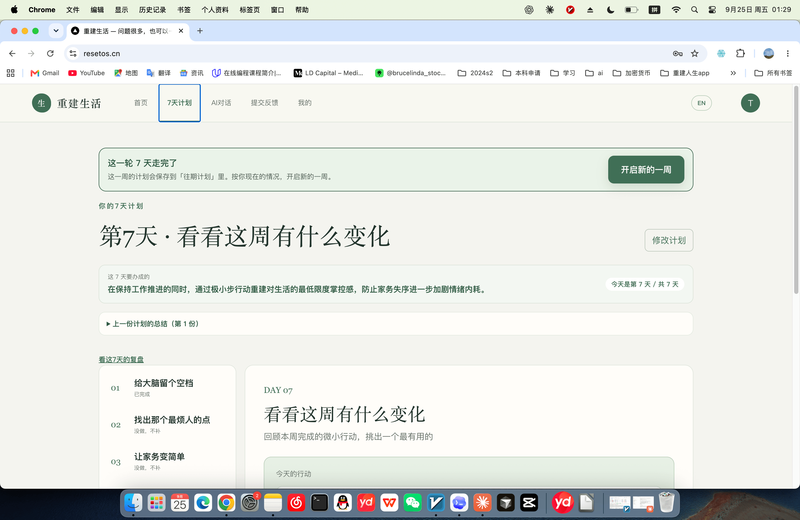This screenshot has height=520, width=800.
Task: Open the Chrome three-dot menu
Action: (788, 54)
